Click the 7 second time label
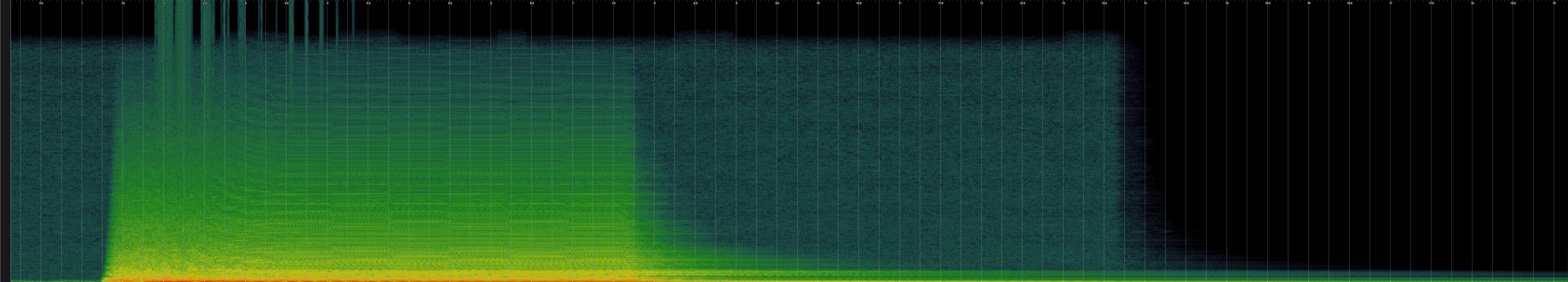This screenshot has height=282, width=1568. click(x=573, y=3)
